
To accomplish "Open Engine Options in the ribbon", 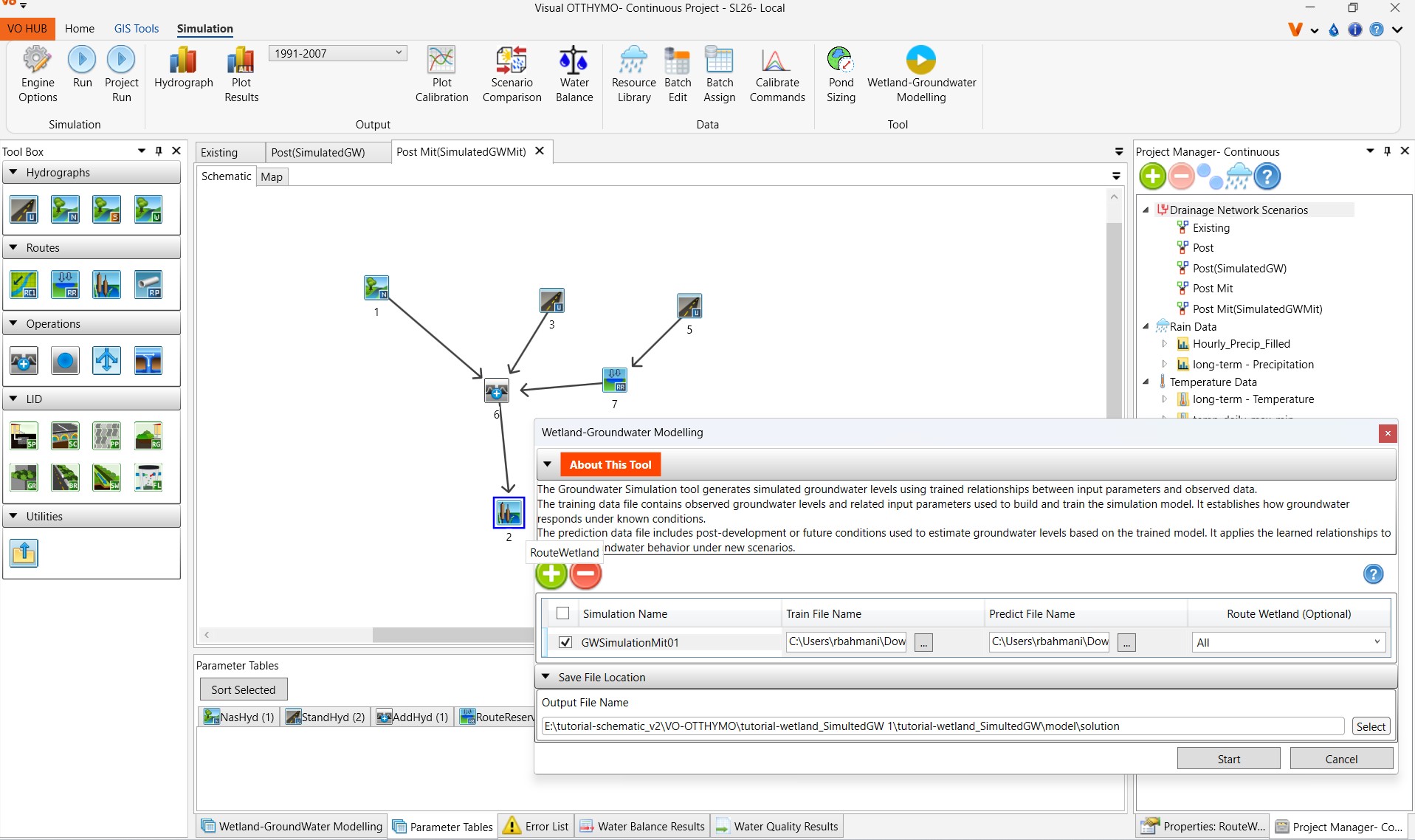I will [38, 74].
